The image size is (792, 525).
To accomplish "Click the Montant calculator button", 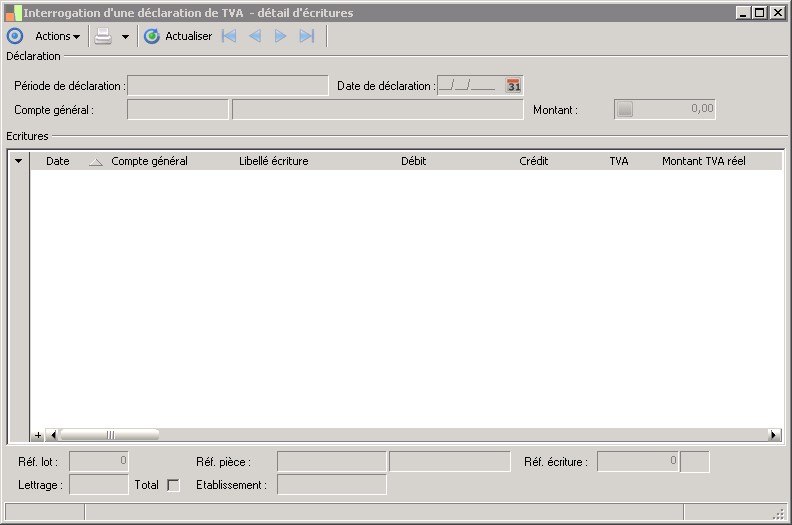I will pos(625,109).
